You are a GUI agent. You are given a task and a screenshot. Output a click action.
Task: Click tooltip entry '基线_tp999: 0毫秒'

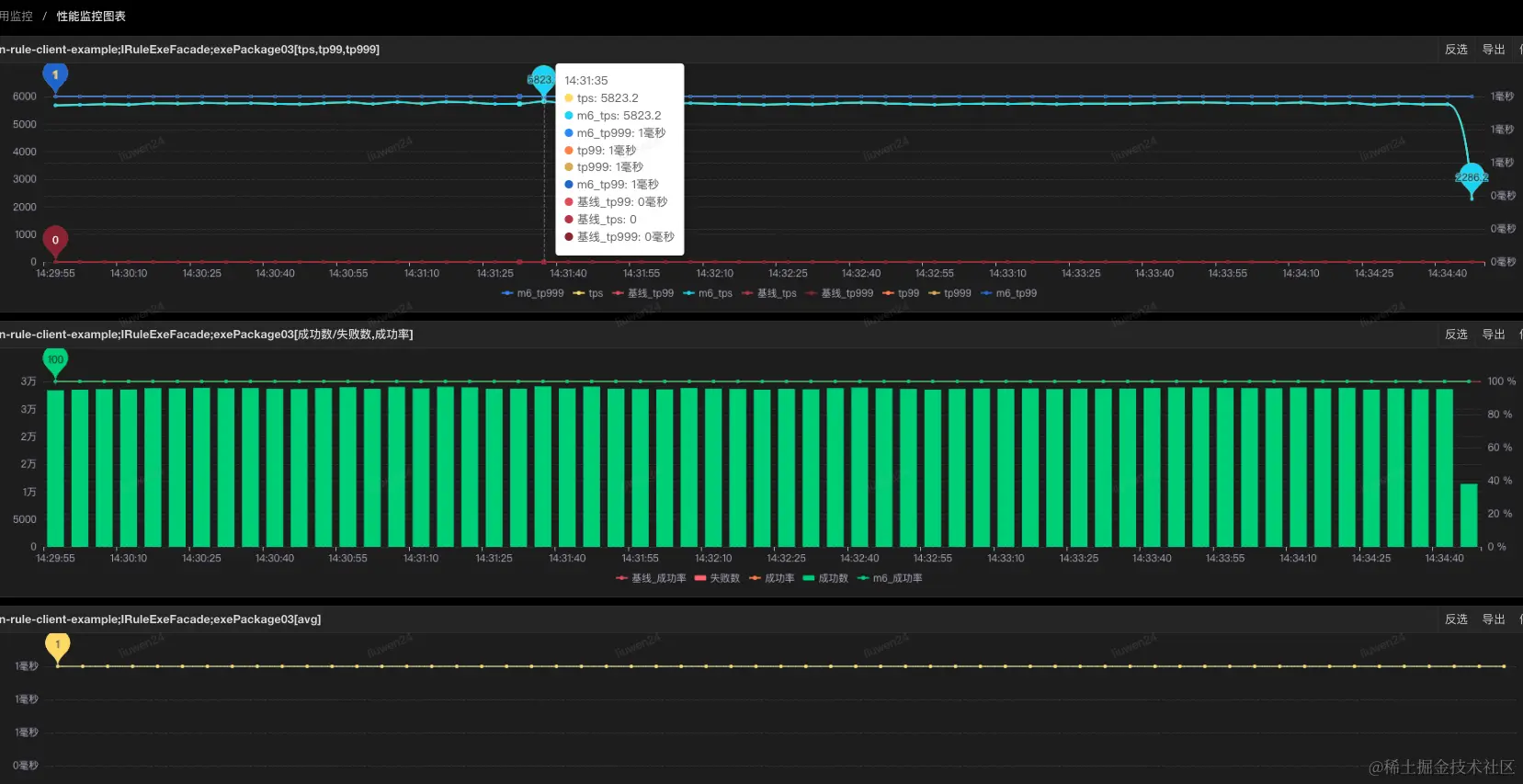click(x=619, y=237)
